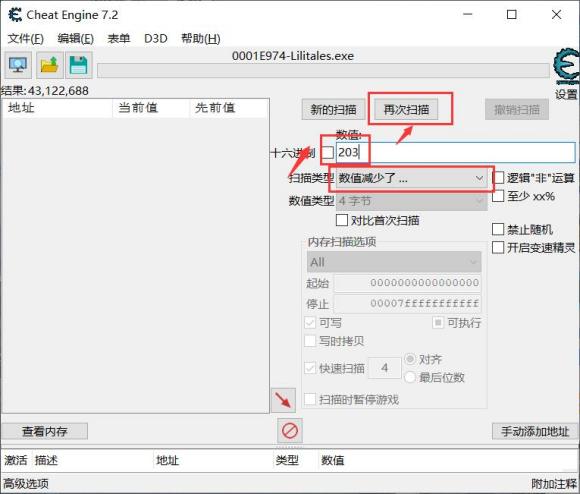Click the Cheat Engine title bar icon
The image size is (580, 494).
(15, 15)
